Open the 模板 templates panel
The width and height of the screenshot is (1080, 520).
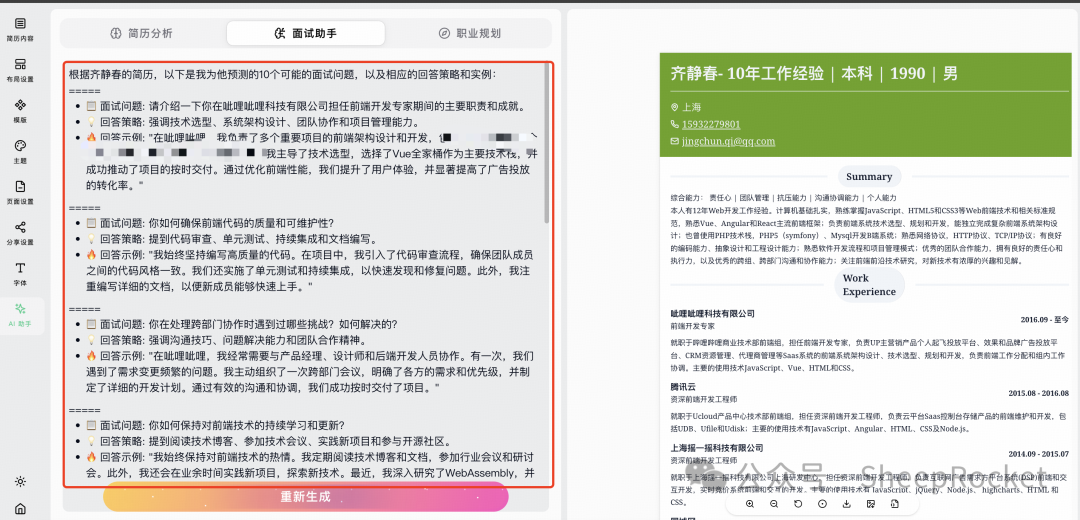click(20, 111)
